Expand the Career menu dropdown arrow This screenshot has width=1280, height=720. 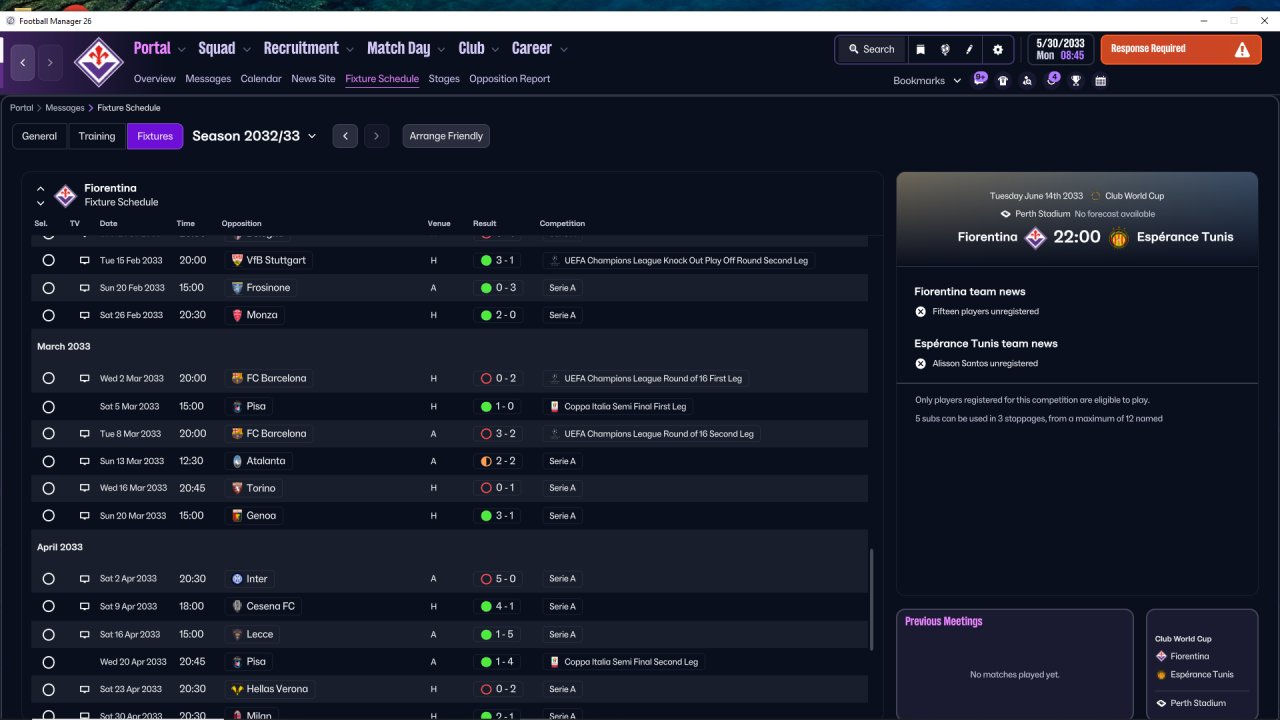(564, 49)
